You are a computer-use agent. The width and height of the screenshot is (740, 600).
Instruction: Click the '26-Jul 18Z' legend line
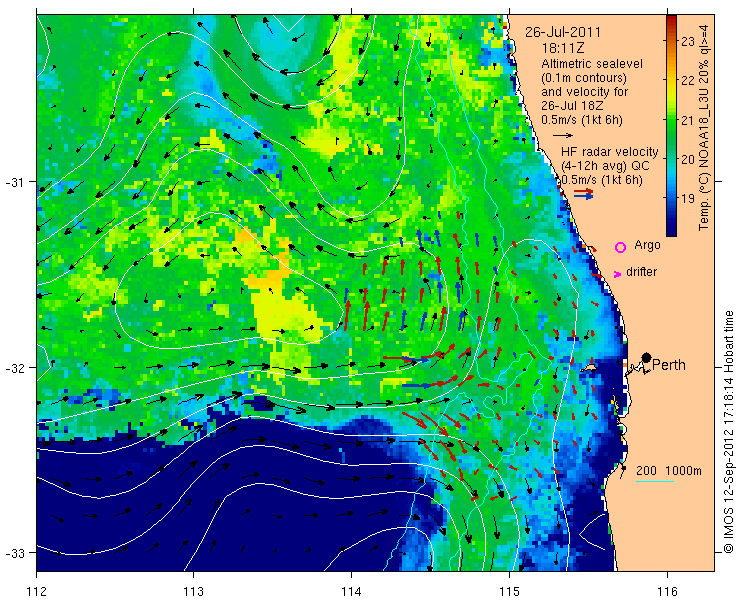[572, 106]
